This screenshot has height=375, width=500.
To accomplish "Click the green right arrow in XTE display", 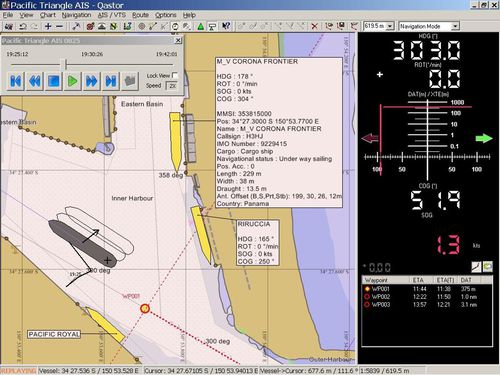I will (x=484, y=138).
